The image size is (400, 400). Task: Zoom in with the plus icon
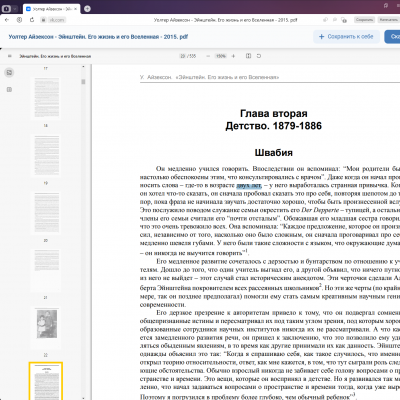pos(233,56)
